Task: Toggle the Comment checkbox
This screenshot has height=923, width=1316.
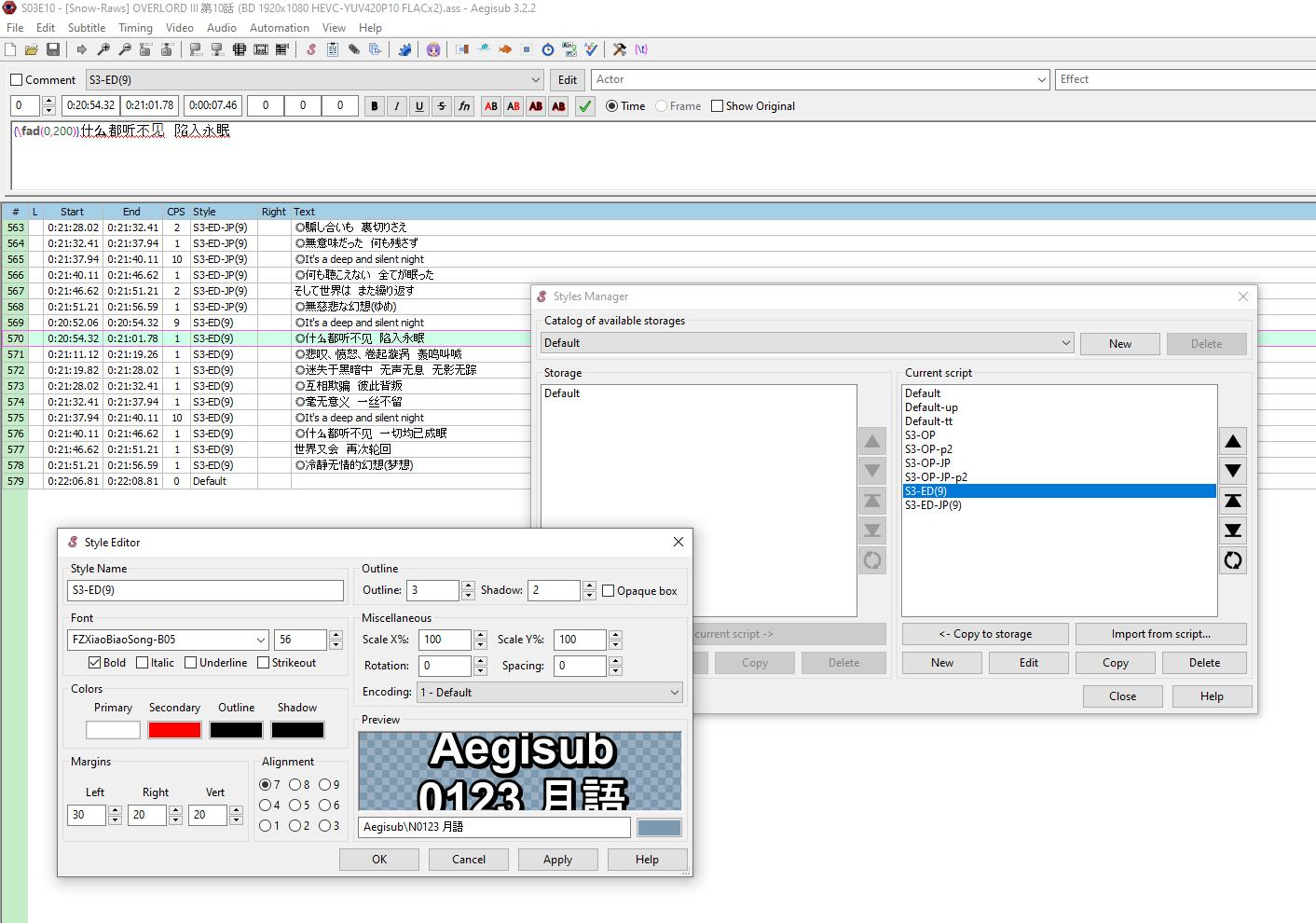Action: click(17, 80)
